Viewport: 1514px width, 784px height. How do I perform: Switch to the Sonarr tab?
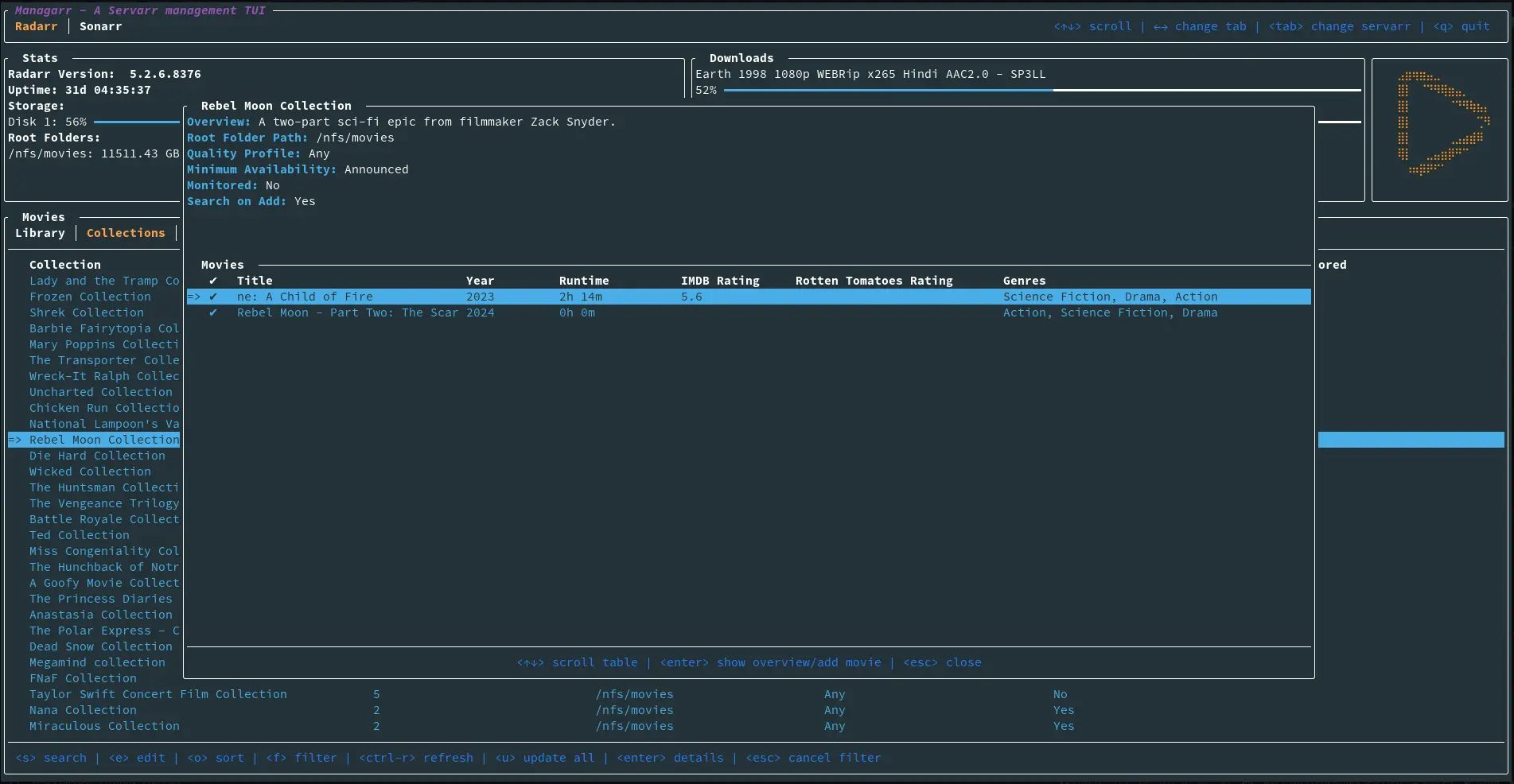[100, 26]
